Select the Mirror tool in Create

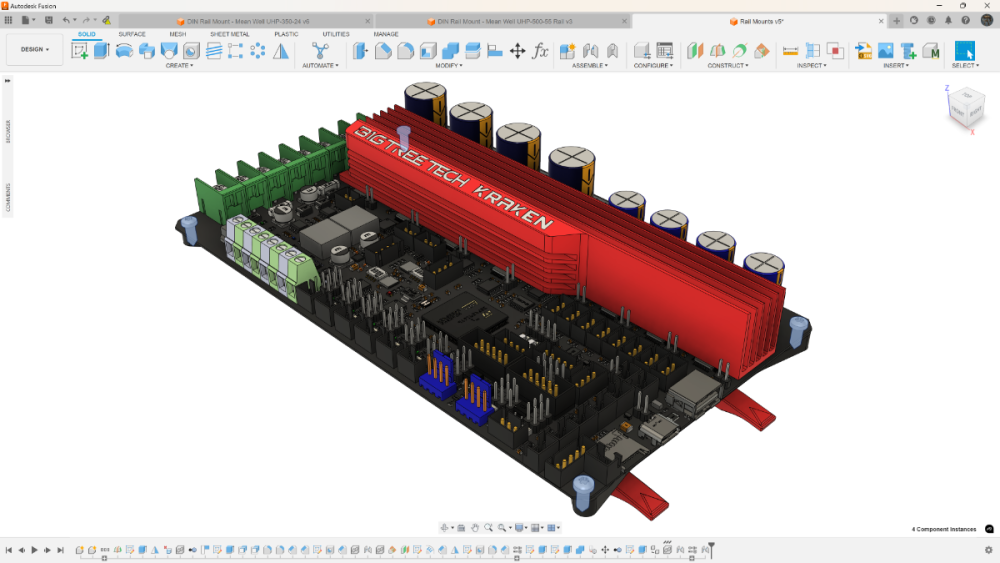[x=281, y=51]
